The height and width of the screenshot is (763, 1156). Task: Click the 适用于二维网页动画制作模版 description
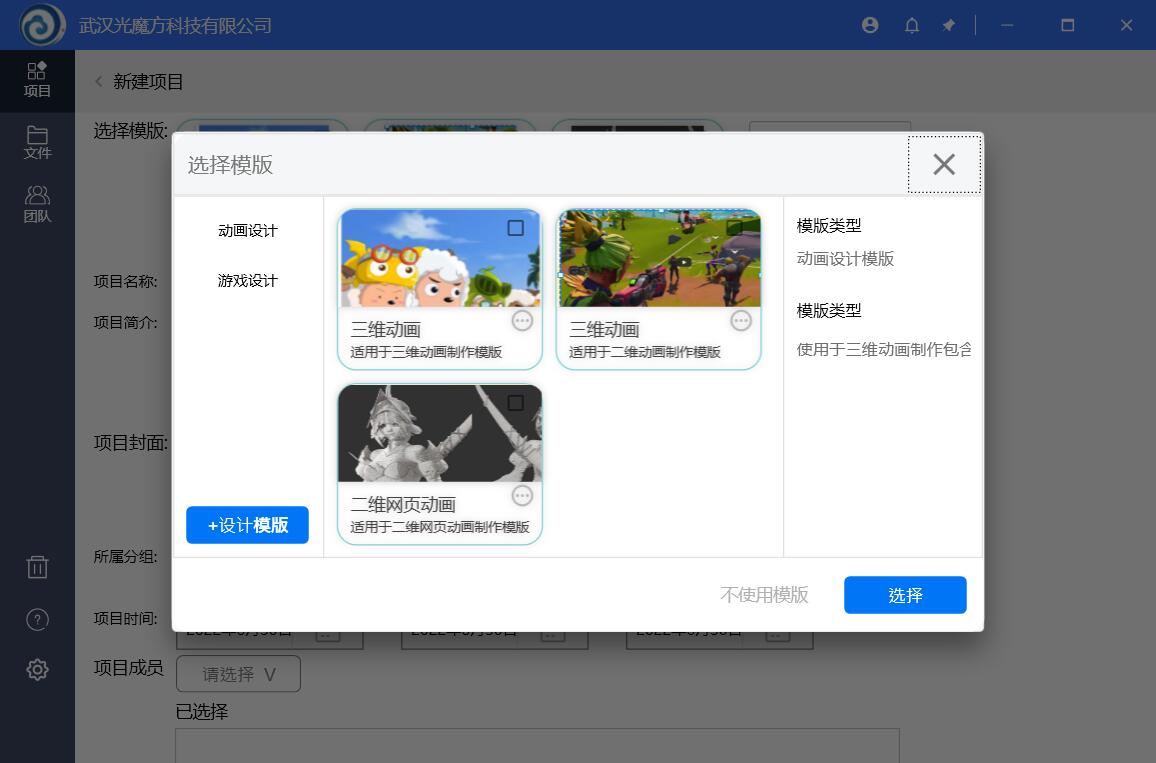tap(440, 527)
